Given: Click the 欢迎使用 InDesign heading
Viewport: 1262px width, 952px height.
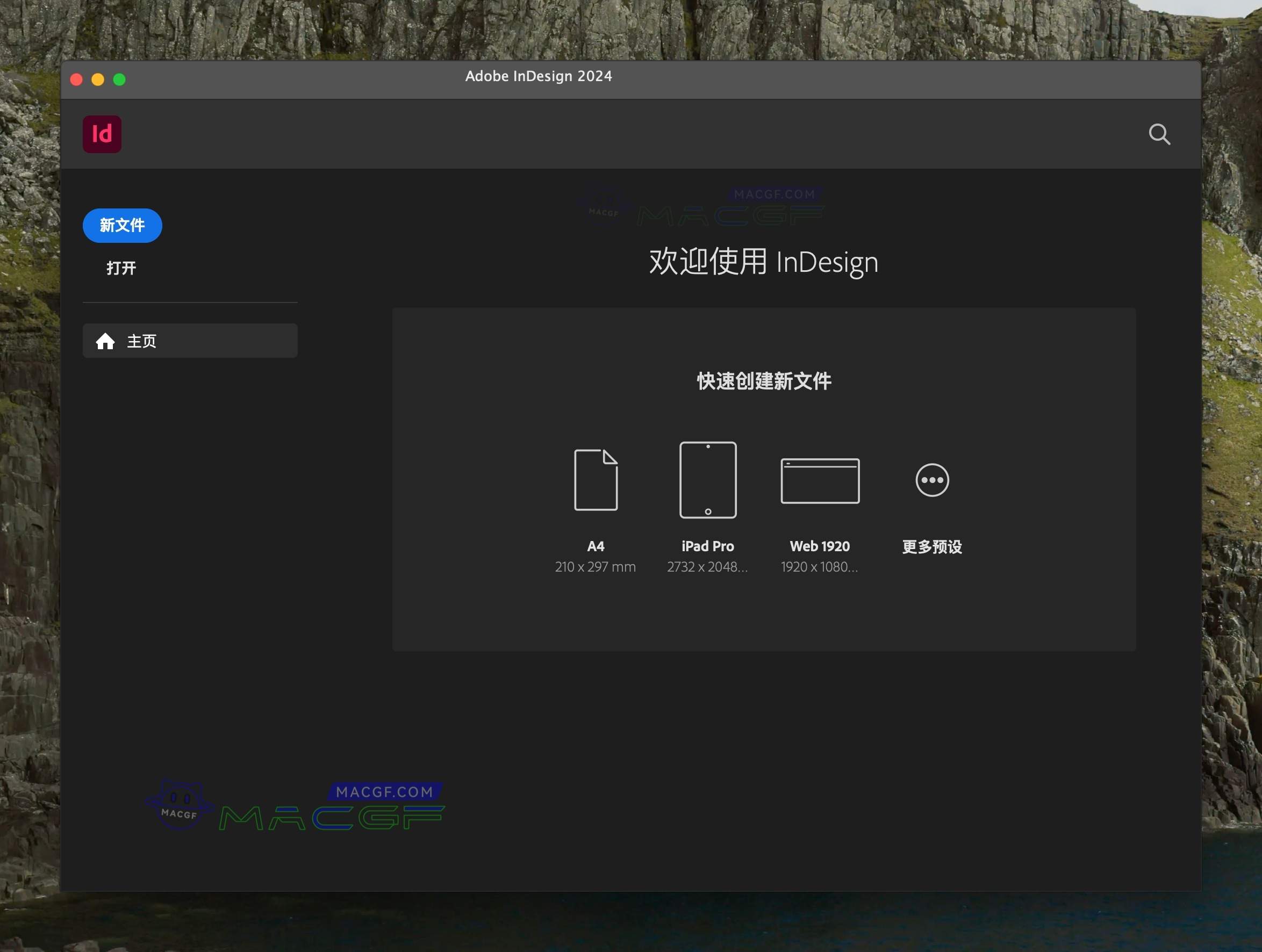Looking at the screenshot, I should 763,262.
